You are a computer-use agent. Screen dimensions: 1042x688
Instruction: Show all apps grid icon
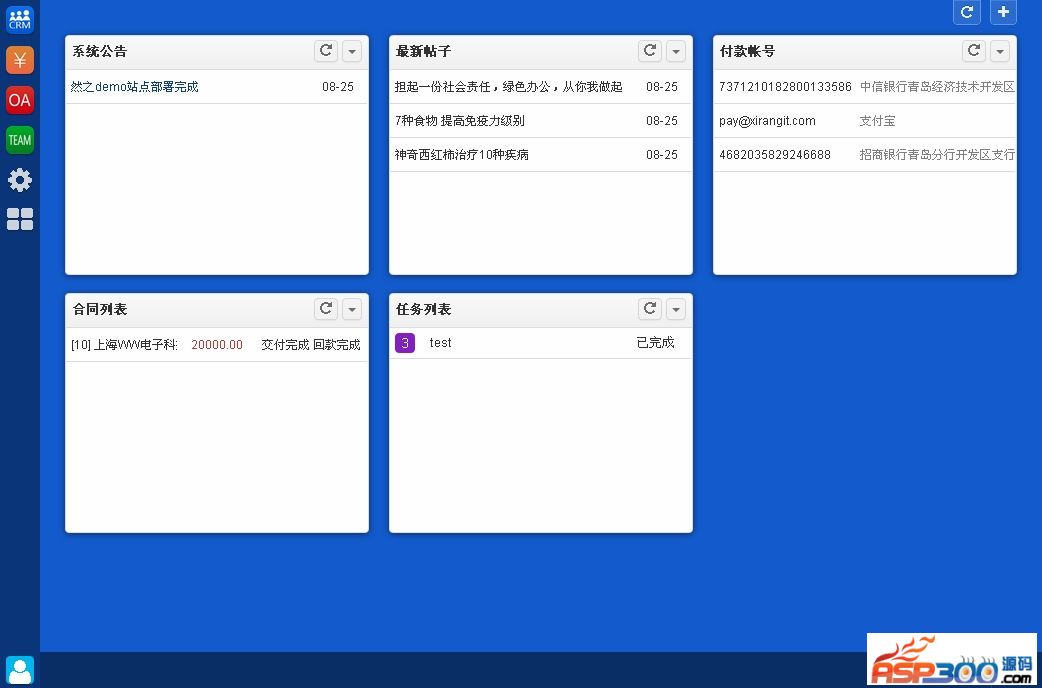coord(20,219)
